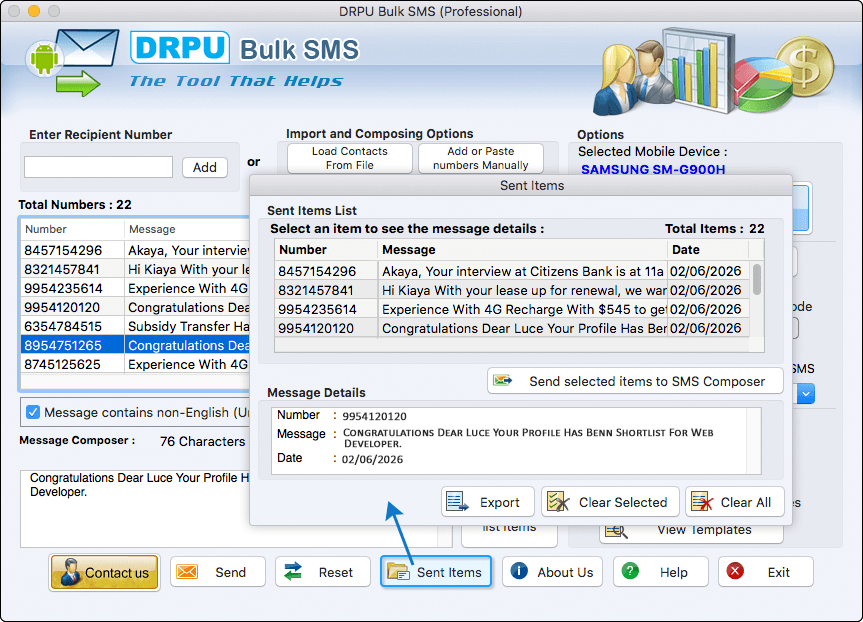Click the date 02/06/2026 in Message Details
Viewport: 863px width, 622px height.
pos(372,459)
